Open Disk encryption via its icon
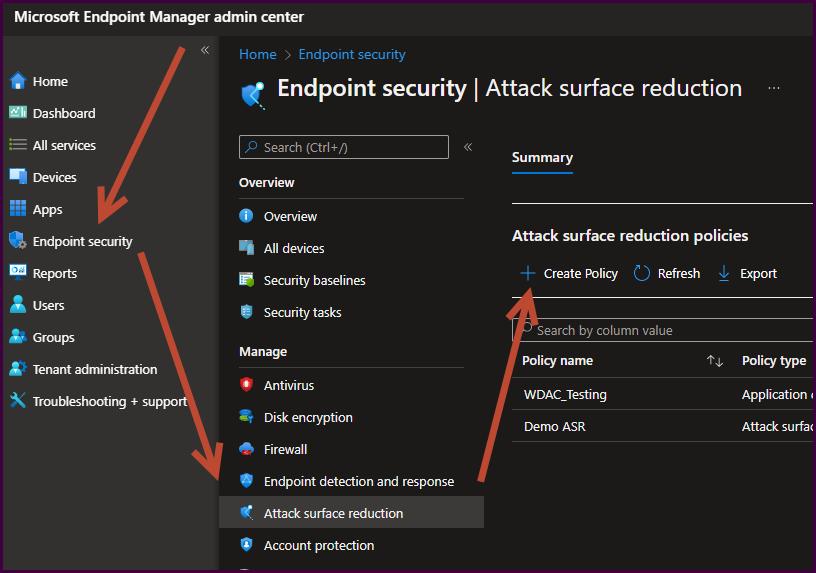The width and height of the screenshot is (816, 573). [x=246, y=417]
